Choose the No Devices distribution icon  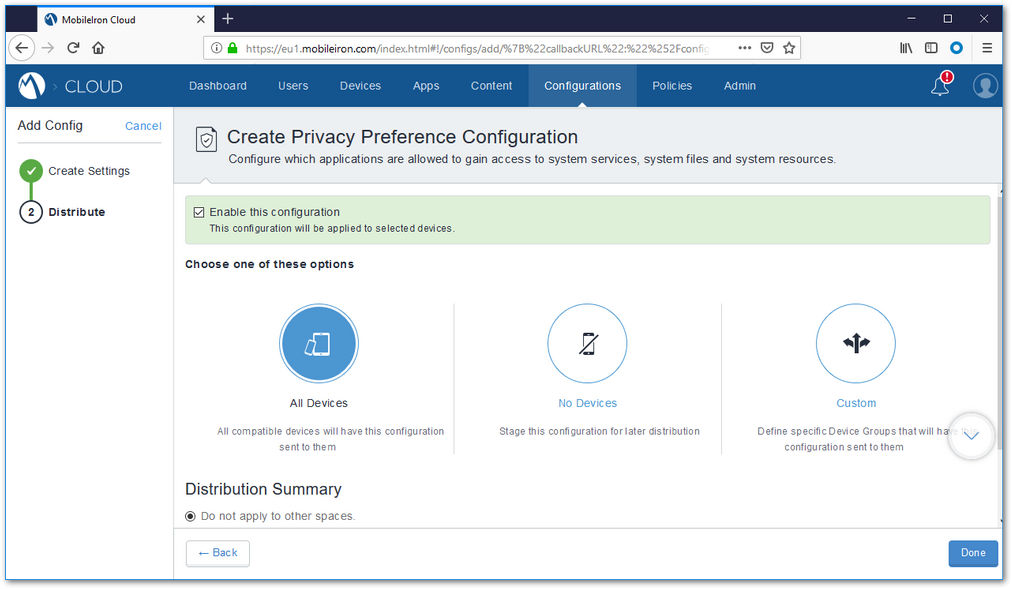(x=587, y=344)
